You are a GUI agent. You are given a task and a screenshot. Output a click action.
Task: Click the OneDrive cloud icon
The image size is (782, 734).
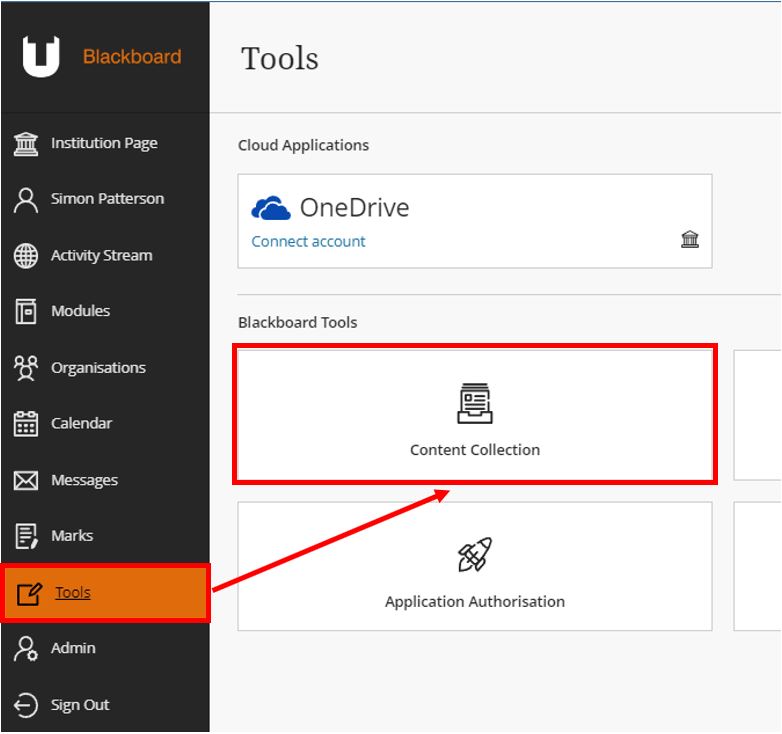coord(271,208)
